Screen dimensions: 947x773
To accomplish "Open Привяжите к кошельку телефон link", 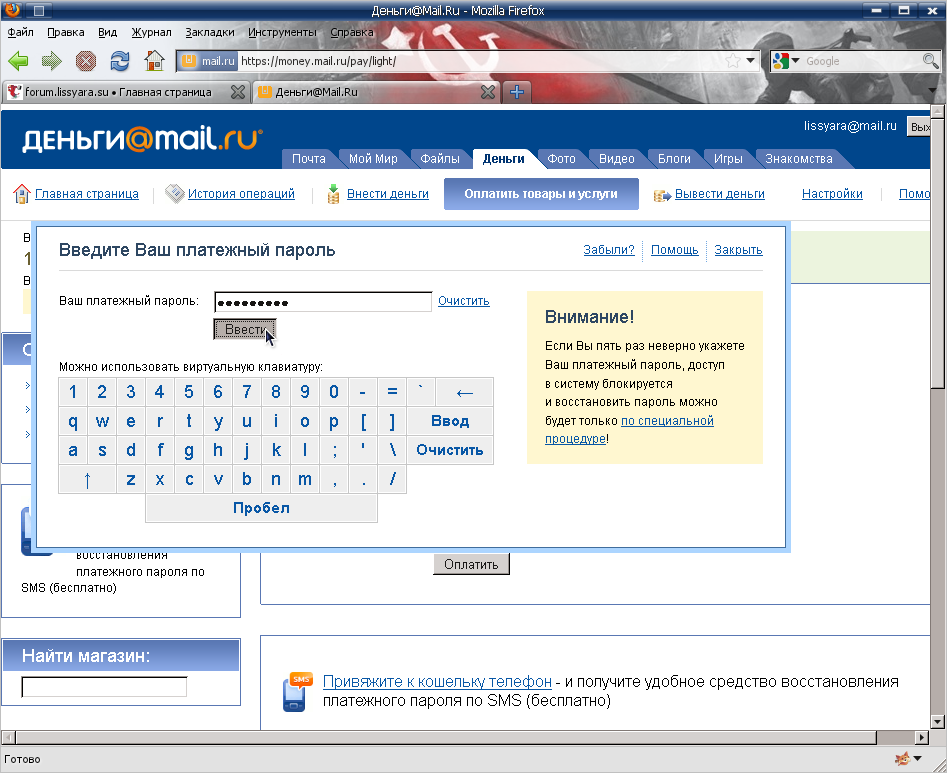I will tap(437, 681).
